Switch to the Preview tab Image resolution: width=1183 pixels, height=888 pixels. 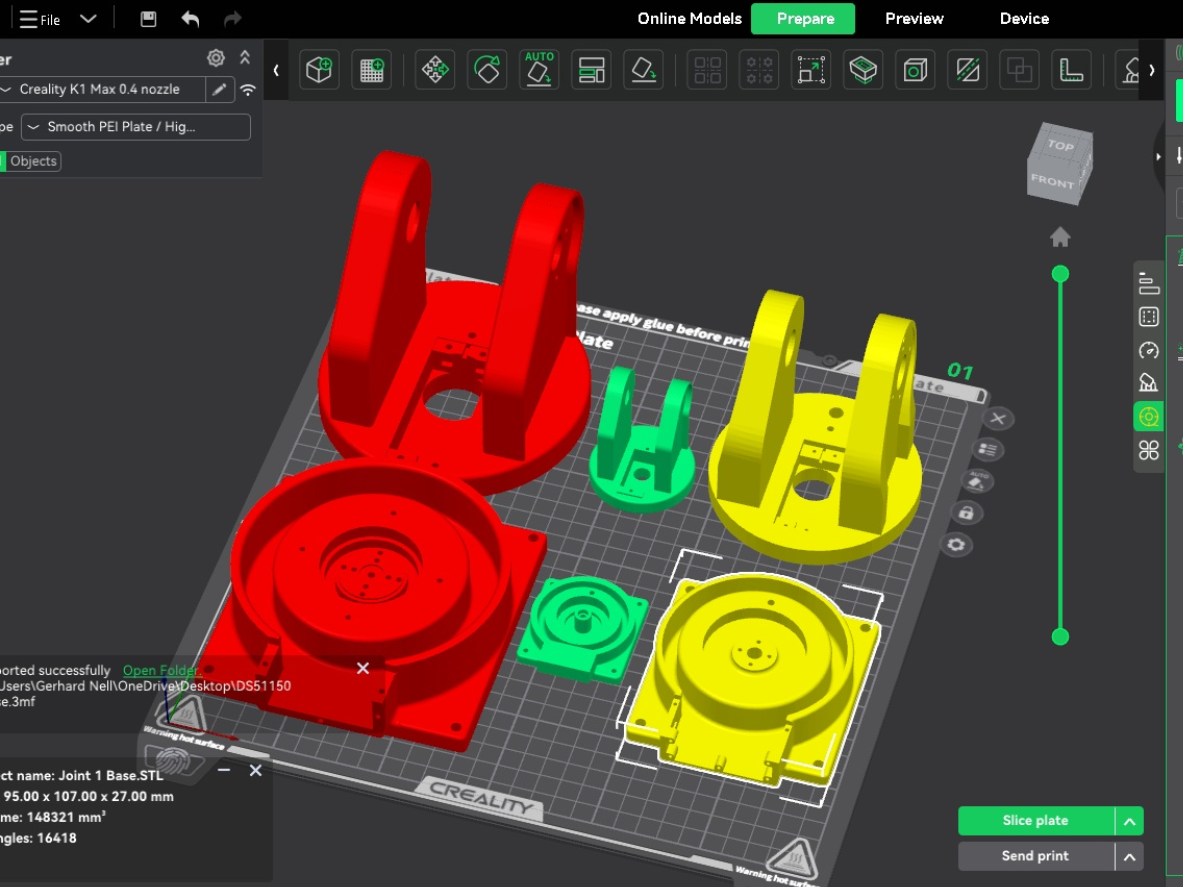click(x=914, y=19)
